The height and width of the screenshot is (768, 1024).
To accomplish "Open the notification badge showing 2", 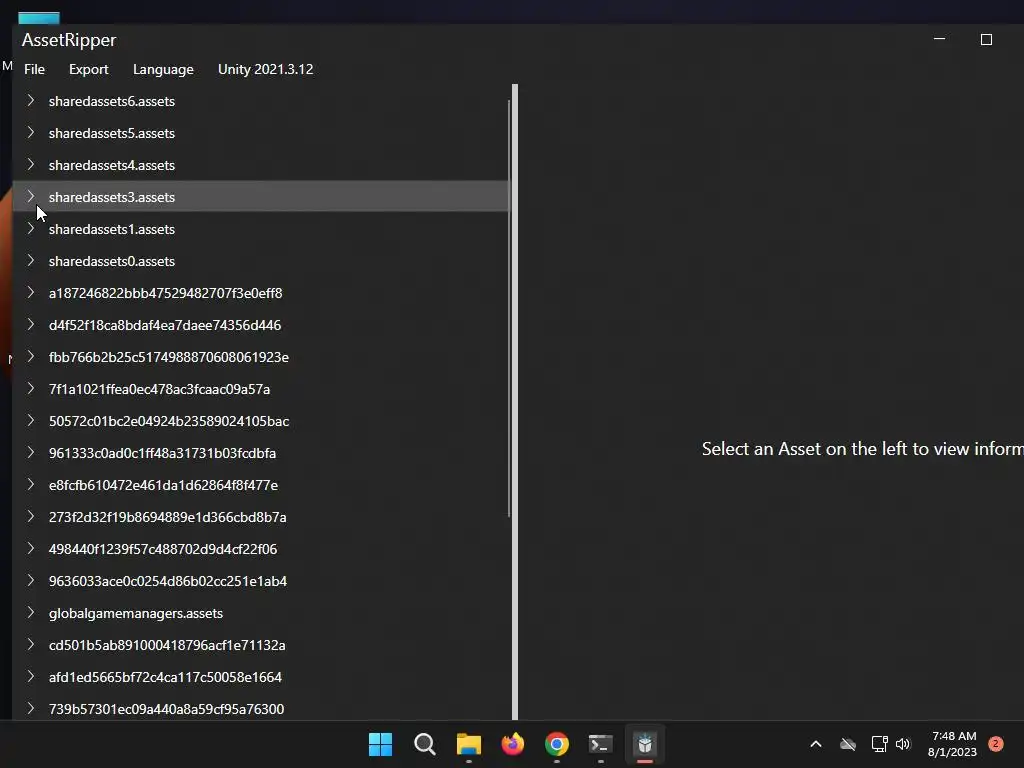I will pos(996,743).
